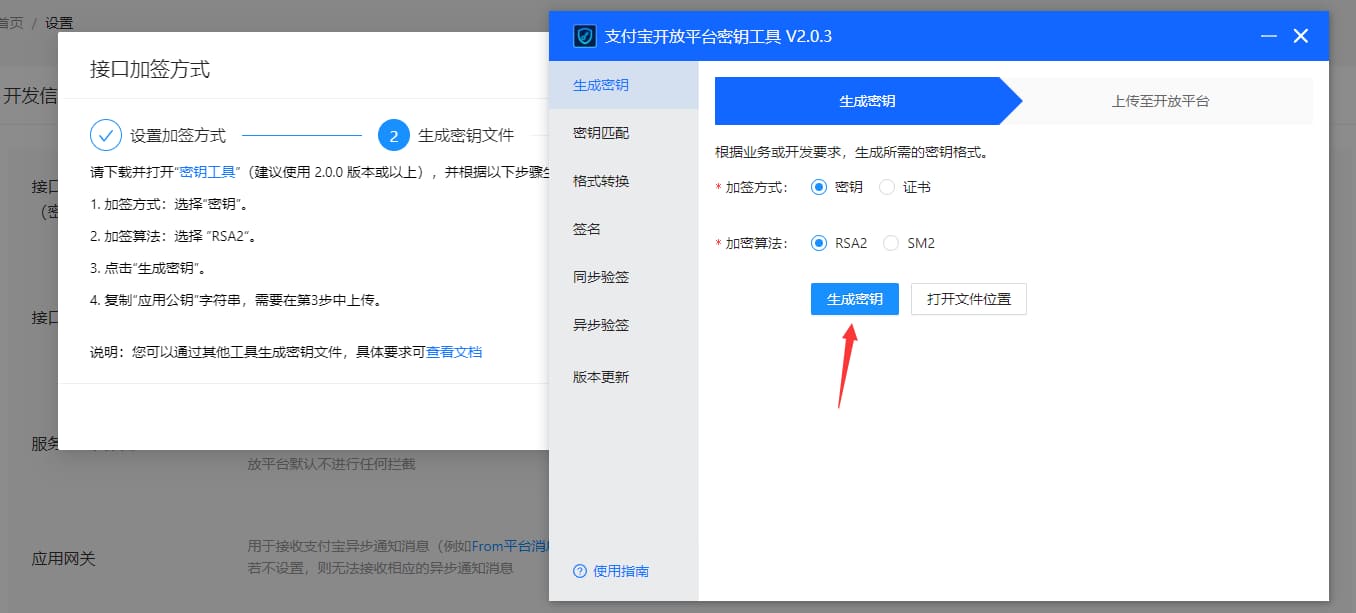Click the question mark icon beside 使用指南
This screenshot has height=613, width=1356.
tap(580, 571)
